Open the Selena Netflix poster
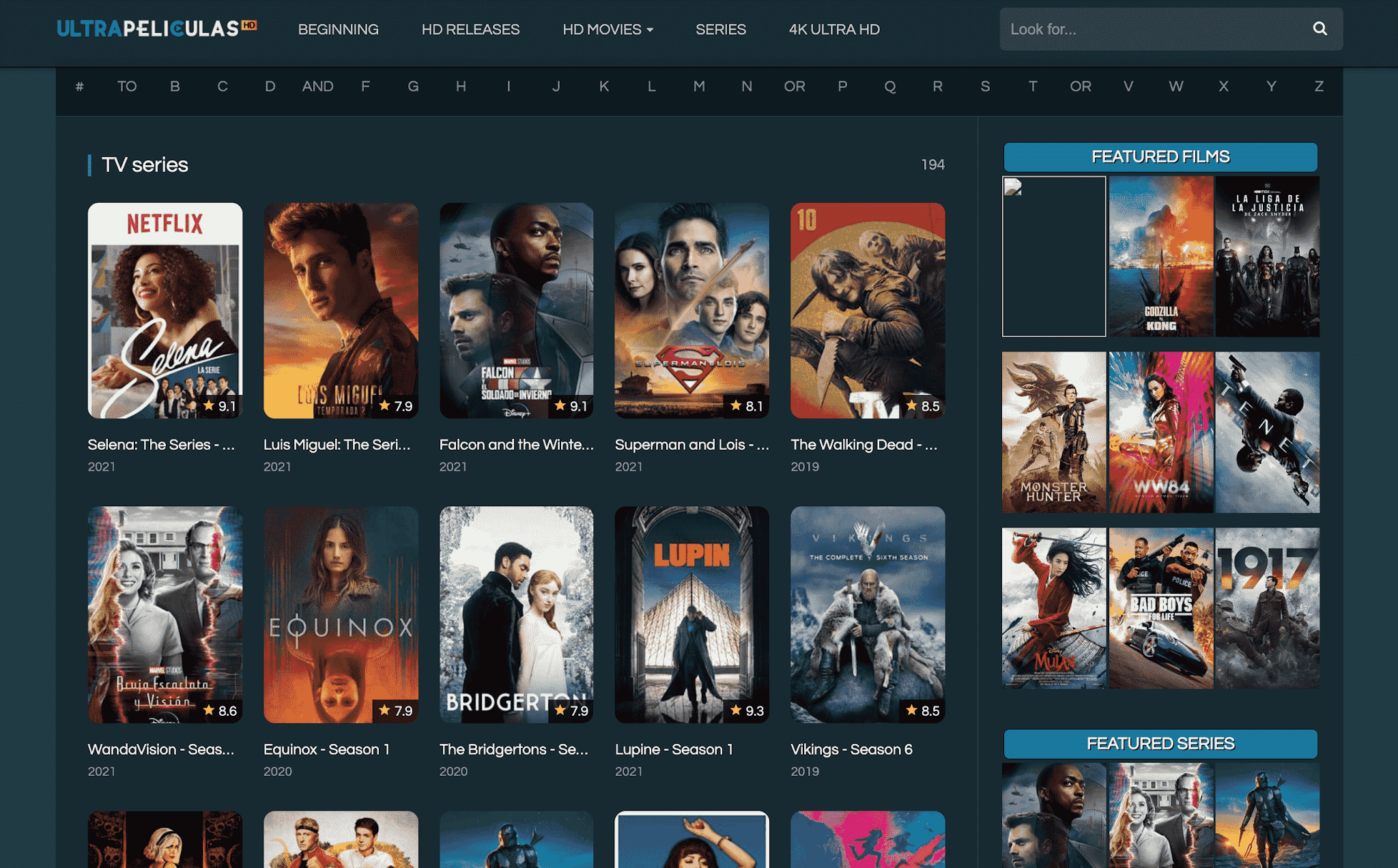Screen dimensions: 1398x868 tap(165, 310)
